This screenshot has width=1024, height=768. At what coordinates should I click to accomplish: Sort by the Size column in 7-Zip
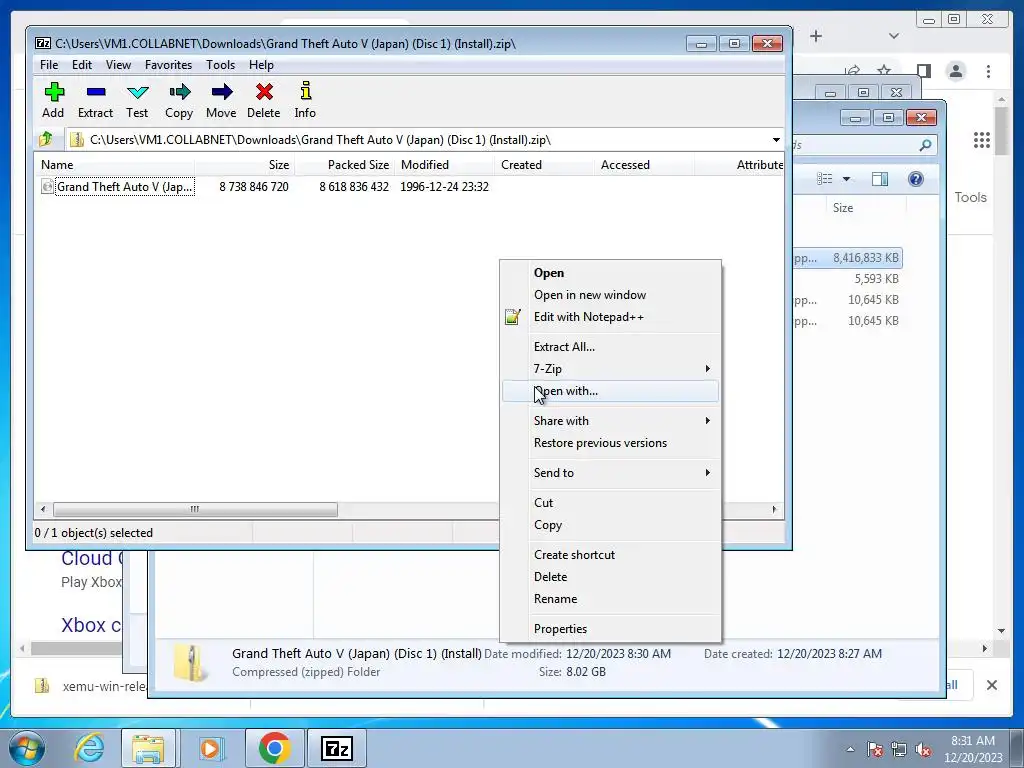pyautogui.click(x=244, y=165)
